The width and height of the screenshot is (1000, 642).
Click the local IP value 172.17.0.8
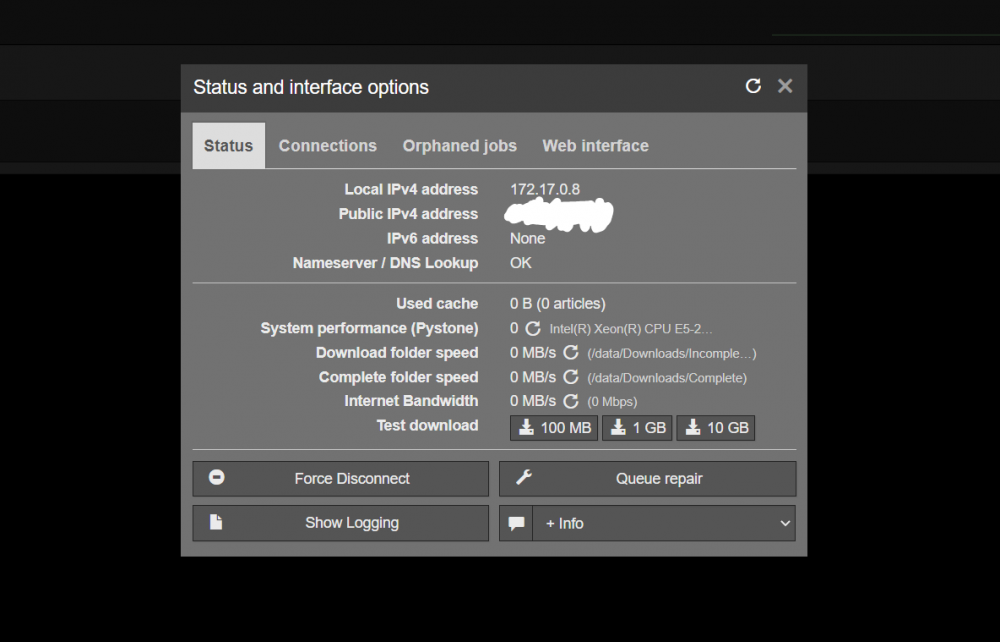point(545,189)
